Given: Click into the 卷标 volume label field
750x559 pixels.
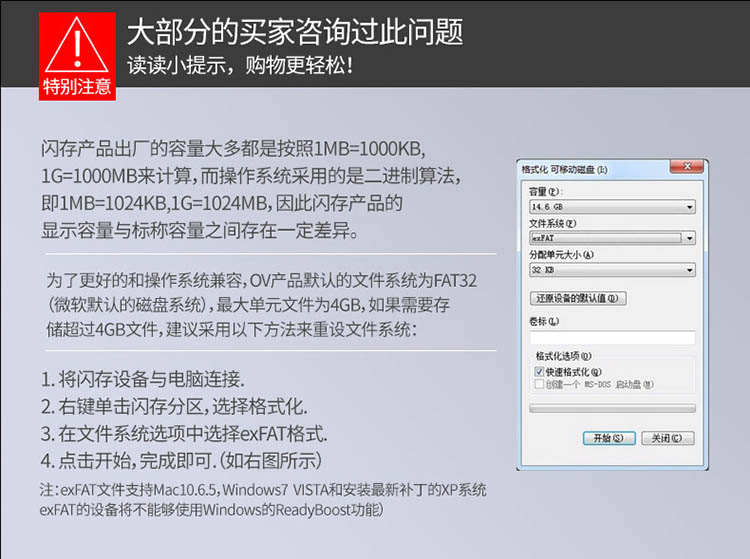Looking at the screenshot, I should pyautogui.click(x=611, y=337).
